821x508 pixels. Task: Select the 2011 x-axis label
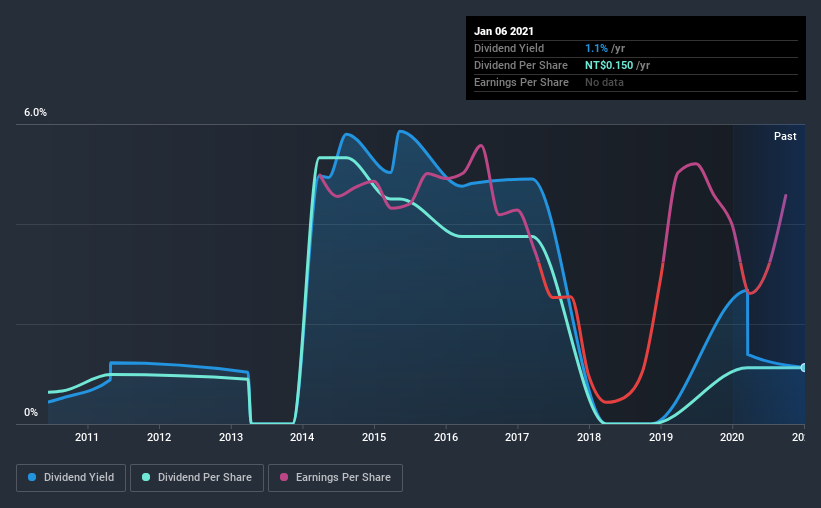tap(87, 437)
